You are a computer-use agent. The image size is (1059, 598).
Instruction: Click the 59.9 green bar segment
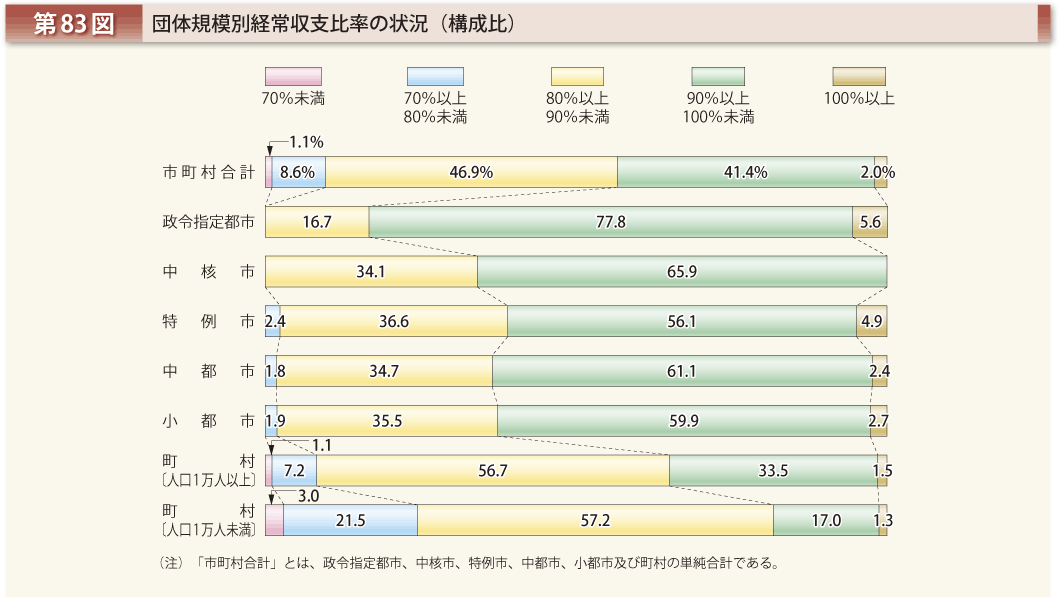[x=684, y=420]
